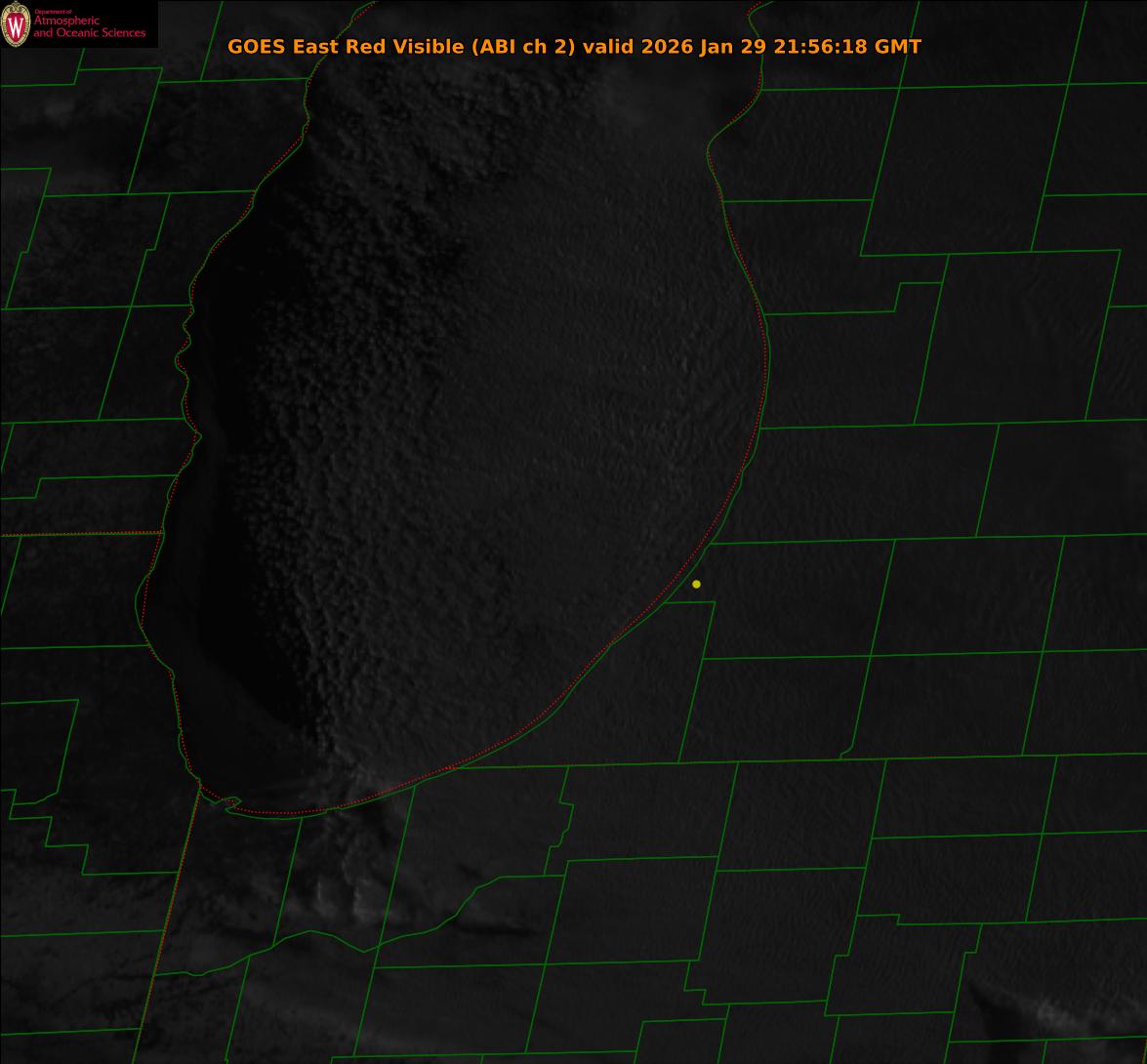The width and height of the screenshot is (1147, 1064).
Task: Click the word "valid" in the title
Action: 608,47
